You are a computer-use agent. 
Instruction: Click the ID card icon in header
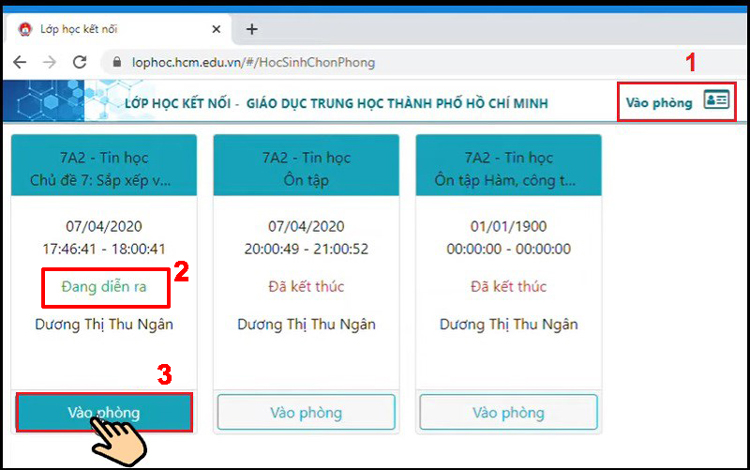coord(716,100)
